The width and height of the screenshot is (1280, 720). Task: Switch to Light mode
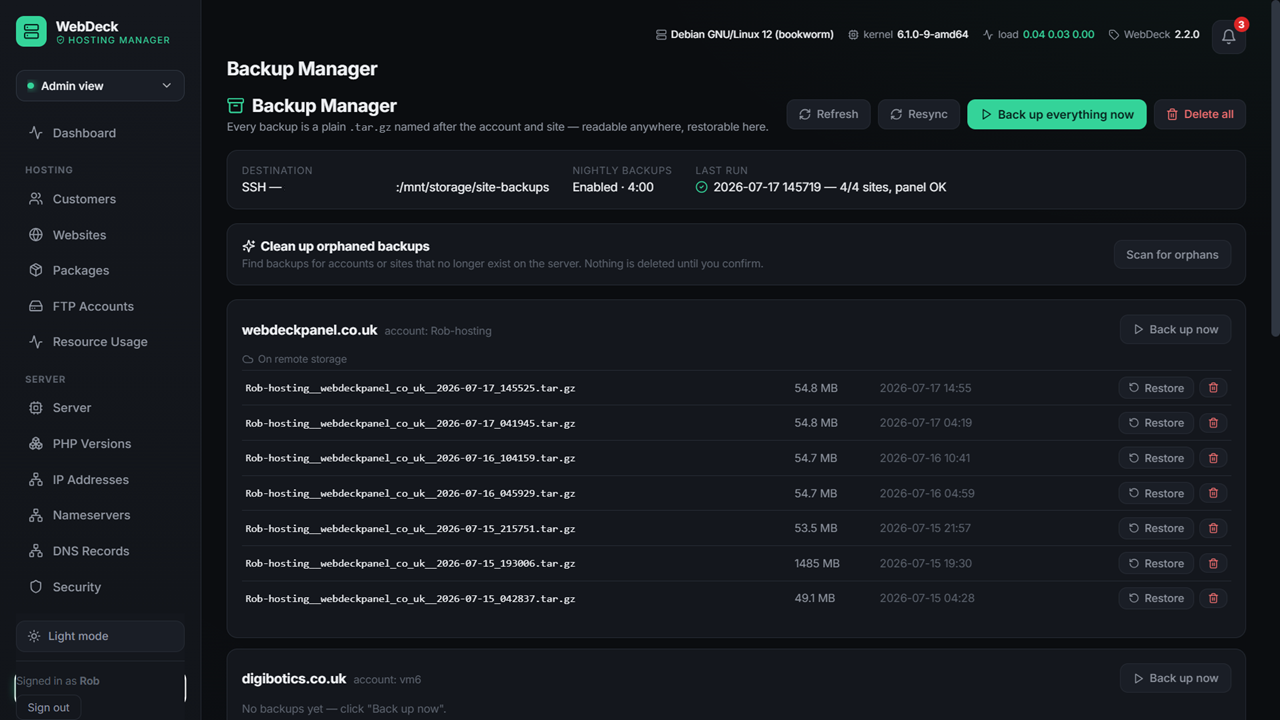coord(100,636)
